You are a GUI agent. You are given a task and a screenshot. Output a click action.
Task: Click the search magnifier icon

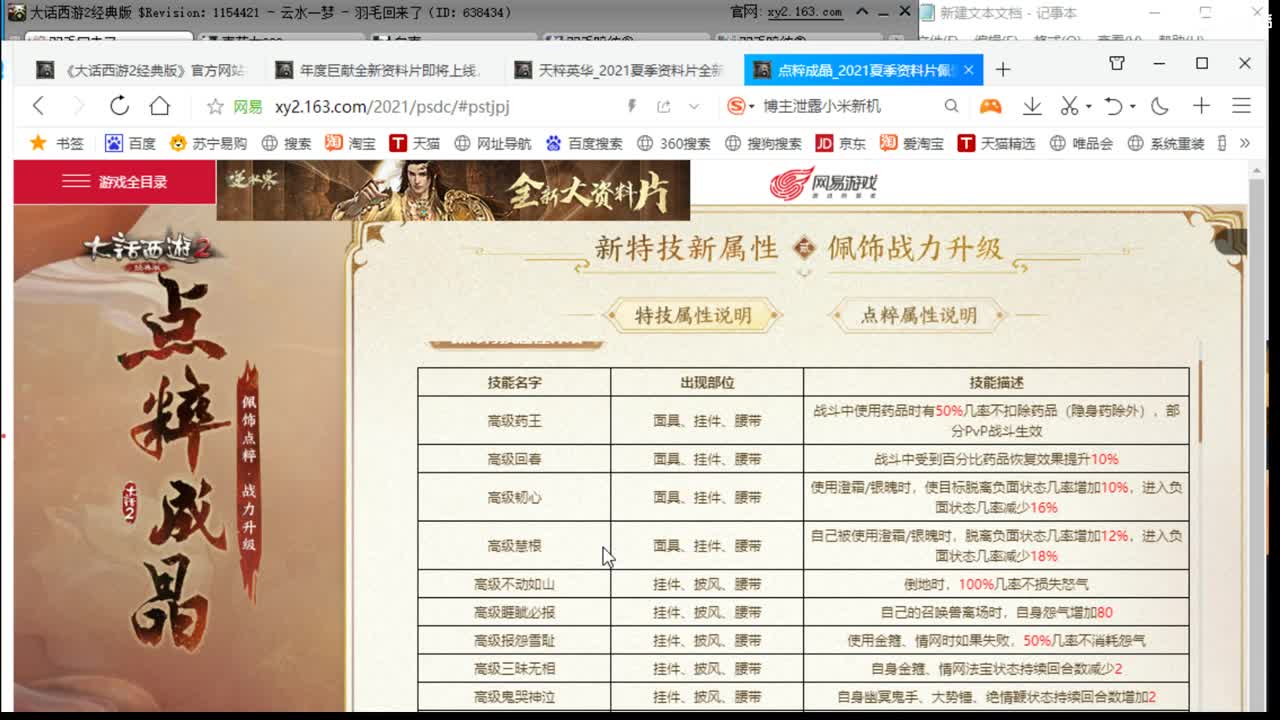(951, 106)
